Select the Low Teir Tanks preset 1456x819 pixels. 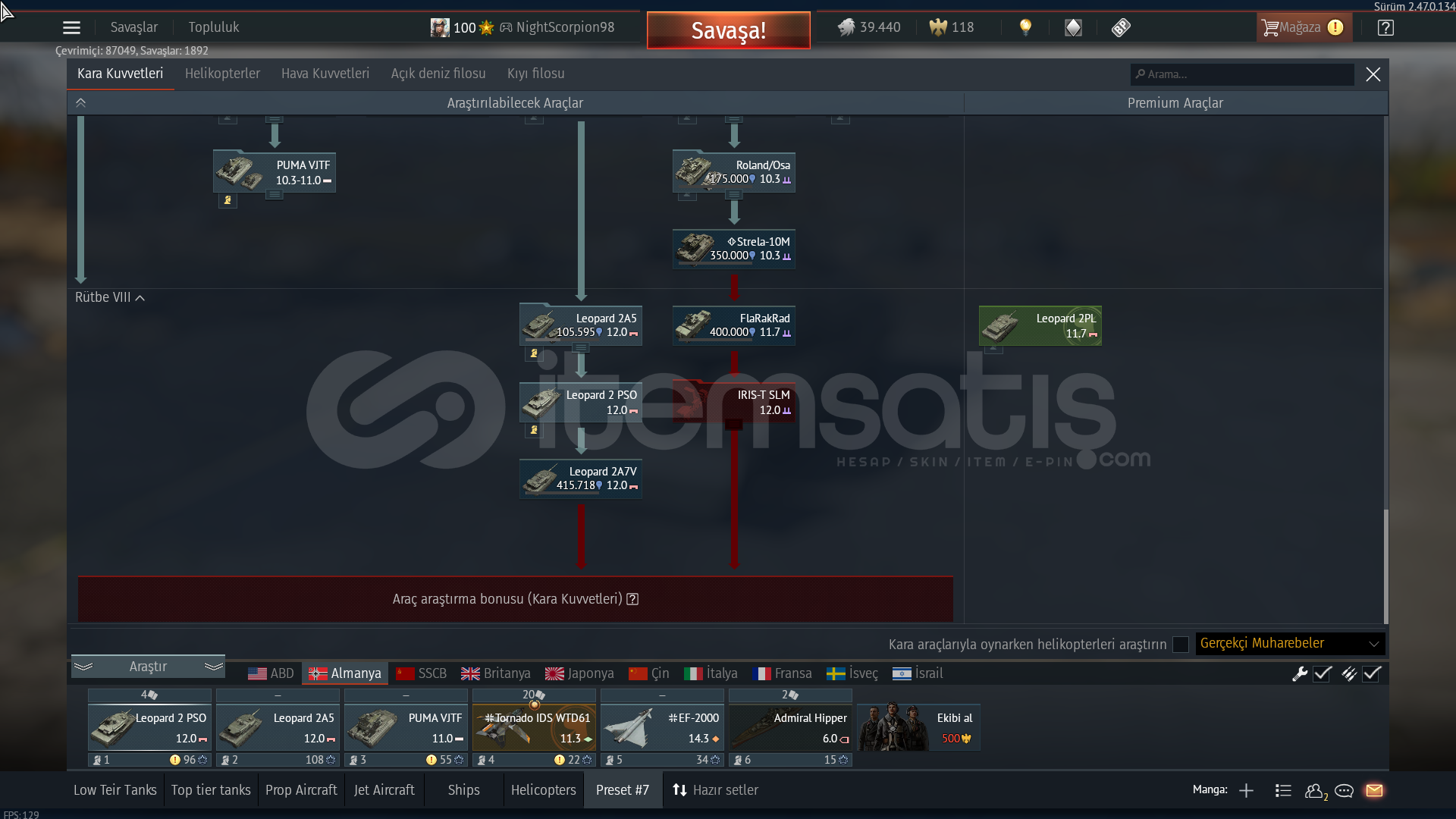click(115, 790)
